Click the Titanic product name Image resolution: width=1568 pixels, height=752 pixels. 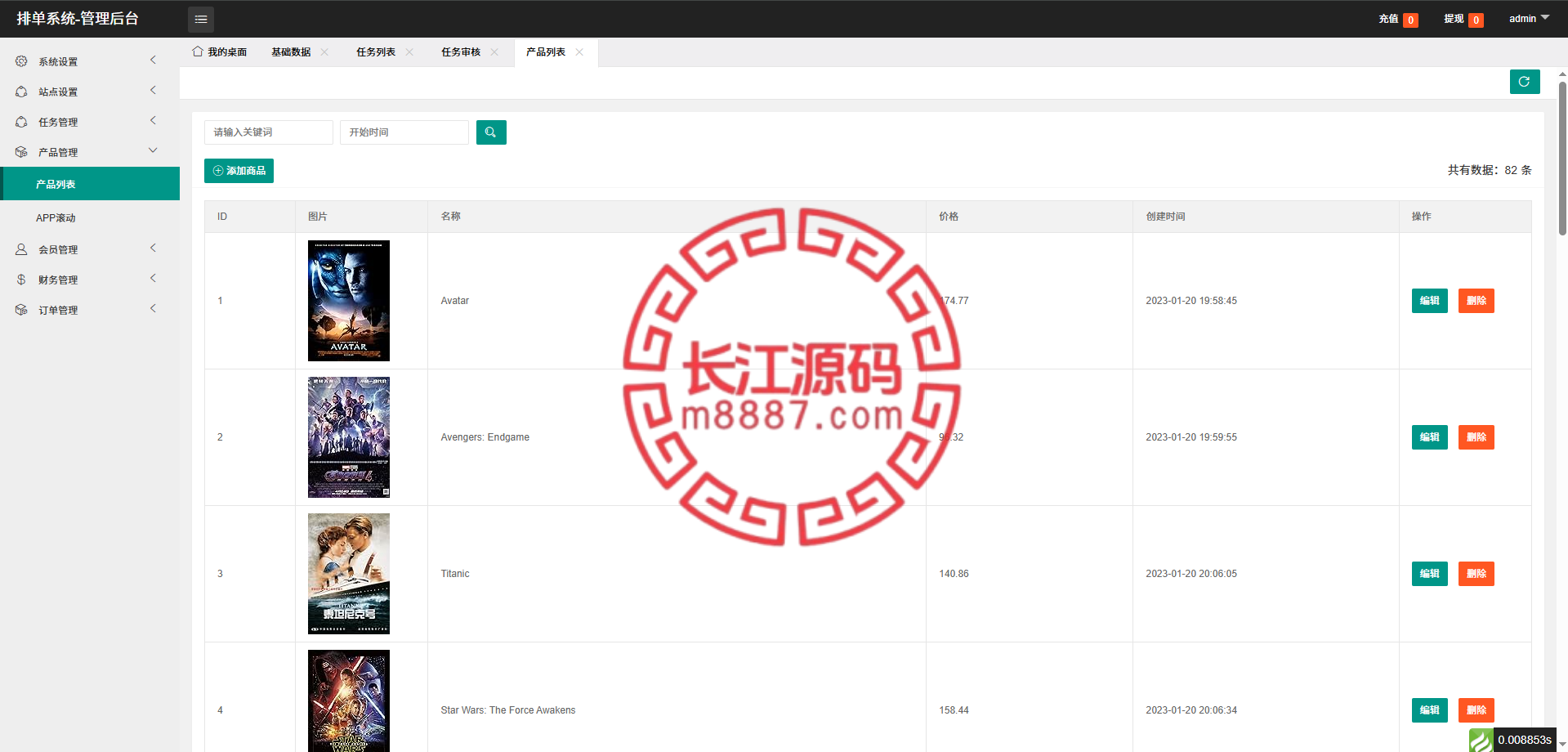[455, 574]
